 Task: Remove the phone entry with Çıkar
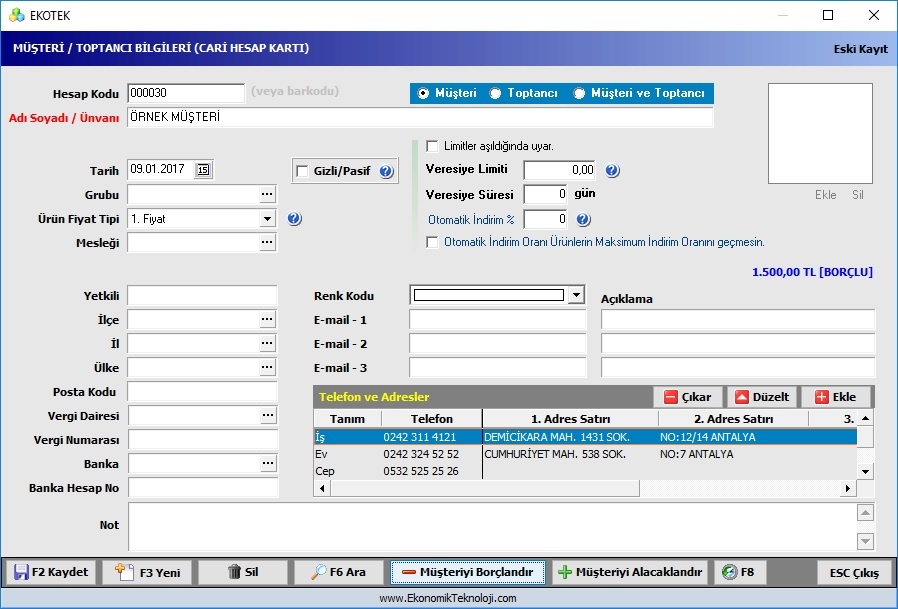pyautogui.click(x=687, y=397)
